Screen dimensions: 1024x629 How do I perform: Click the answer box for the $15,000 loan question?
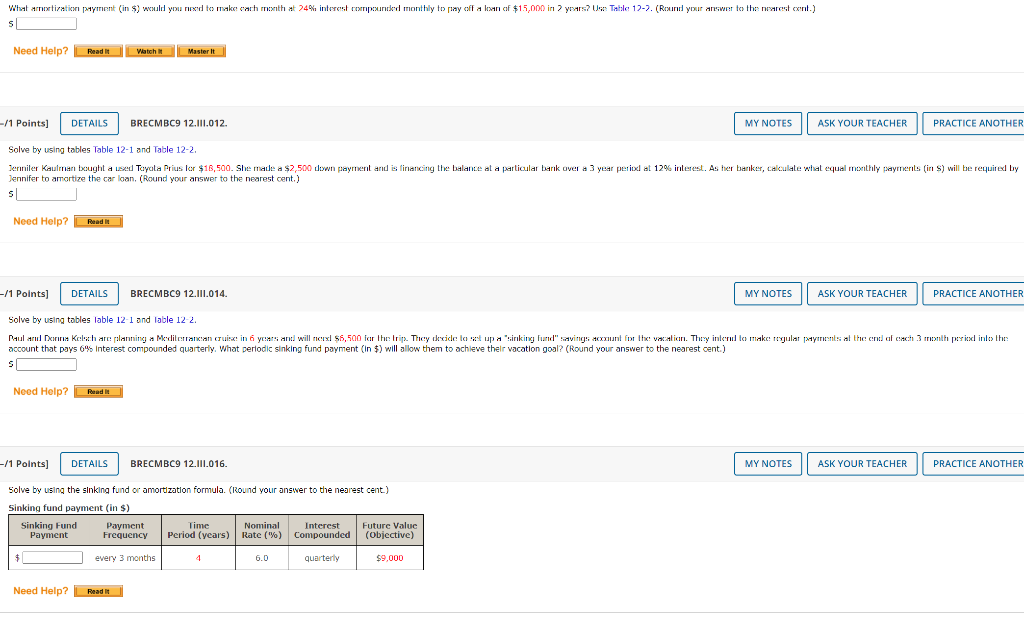[x=46, y=24]
